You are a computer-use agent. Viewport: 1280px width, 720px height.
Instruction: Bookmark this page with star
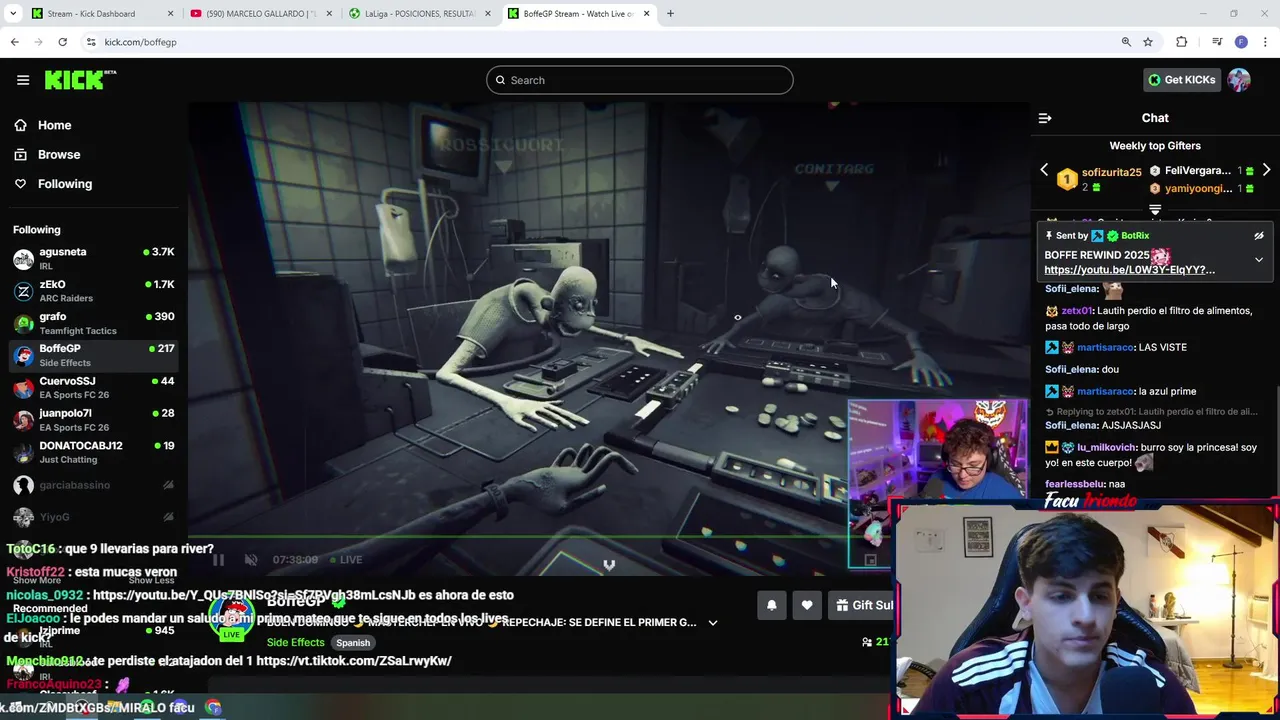tap(1148, 42)
